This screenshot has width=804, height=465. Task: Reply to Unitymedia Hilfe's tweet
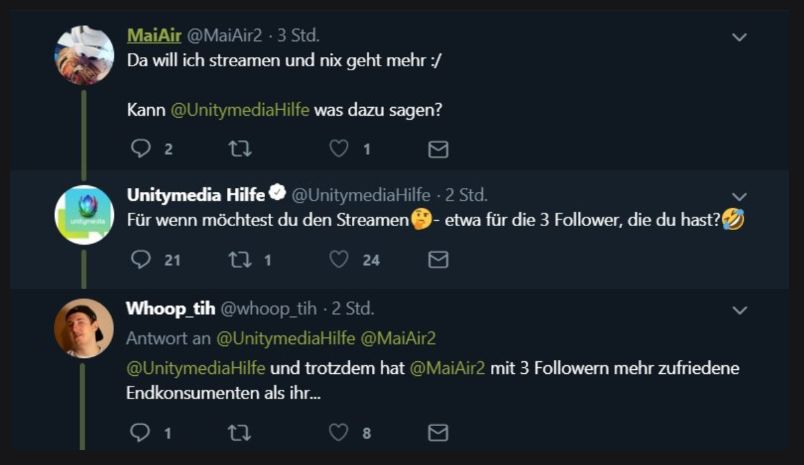(141, 259)
